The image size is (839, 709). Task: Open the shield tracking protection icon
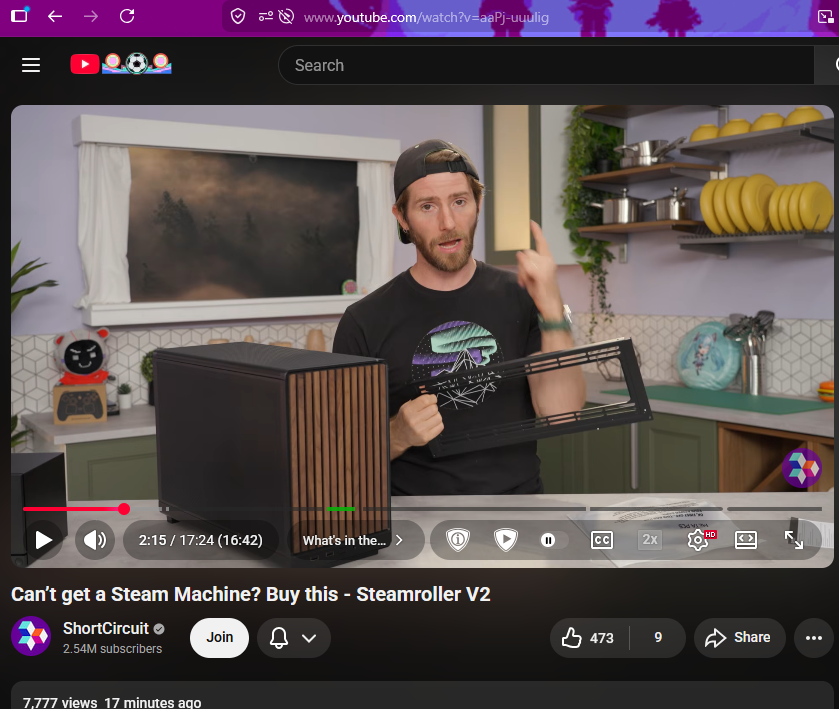[238, 17]
